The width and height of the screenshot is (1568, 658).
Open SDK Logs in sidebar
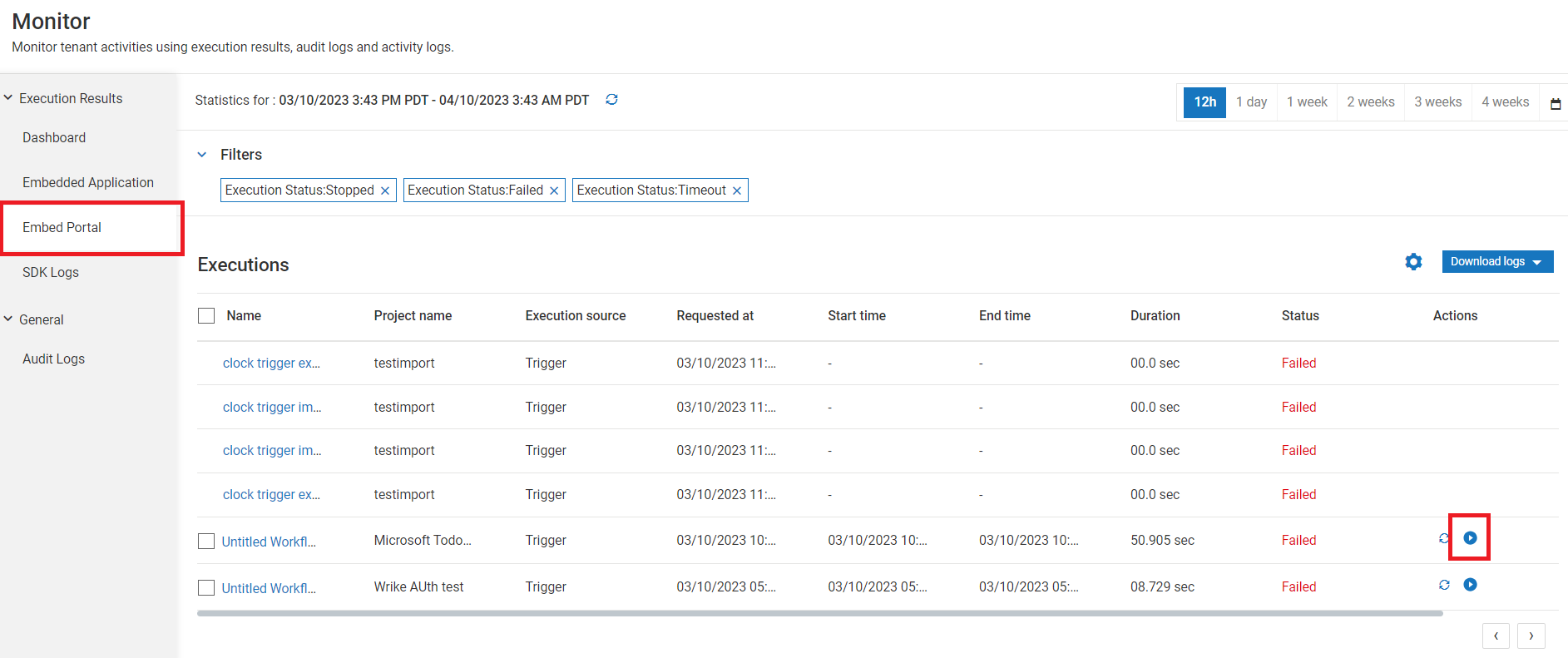click(51, 273)
